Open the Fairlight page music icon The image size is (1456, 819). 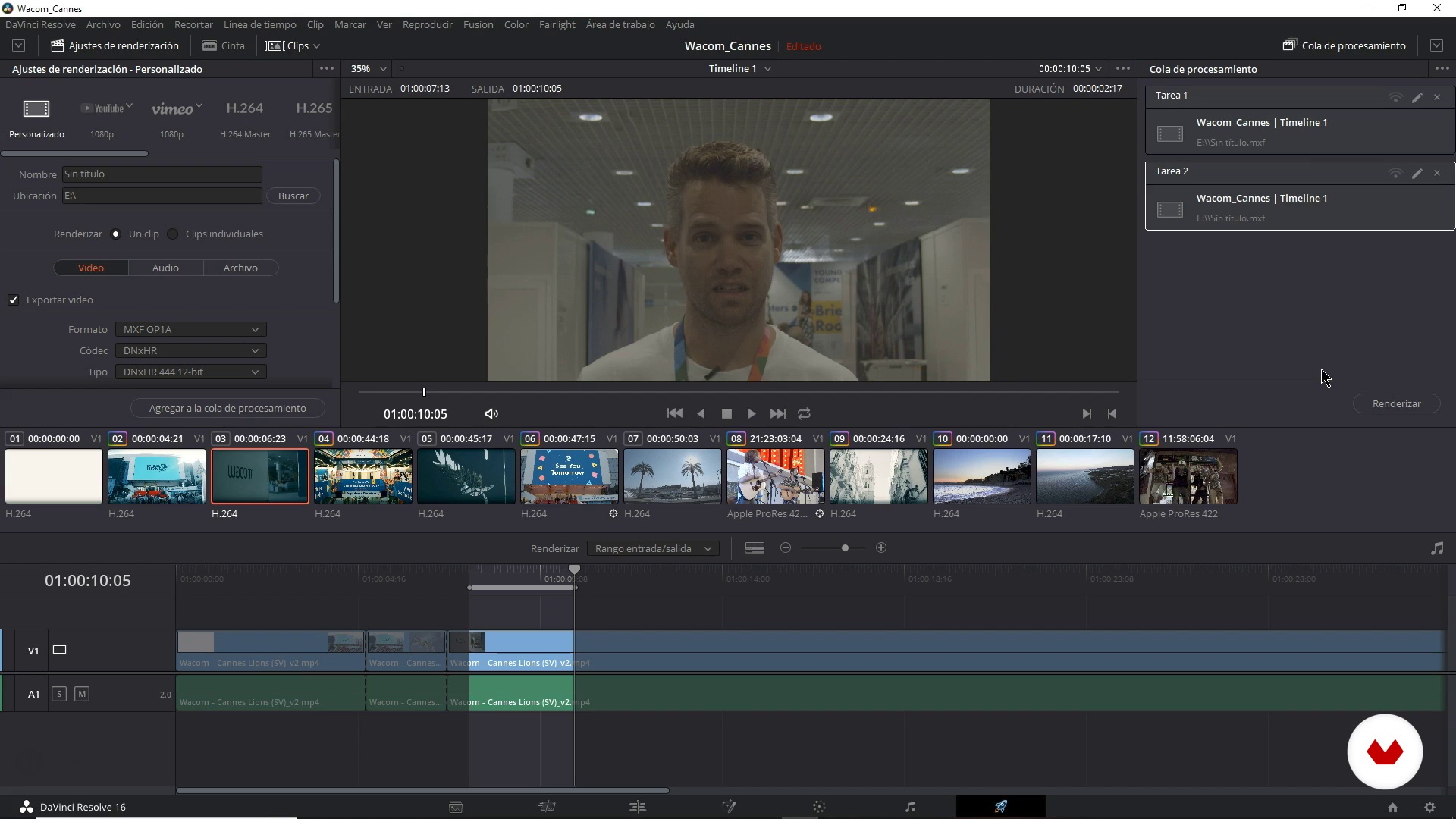[x=910, y=807]
